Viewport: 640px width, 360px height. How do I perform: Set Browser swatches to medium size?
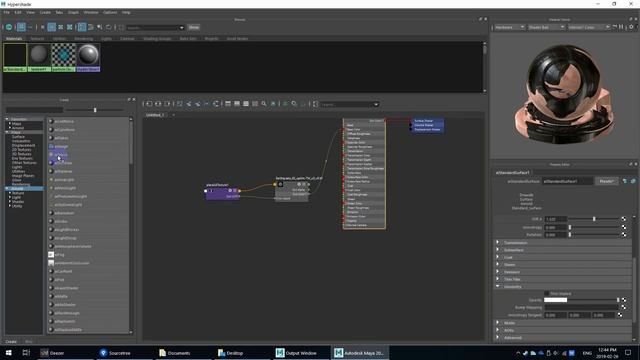pos(51,27)
